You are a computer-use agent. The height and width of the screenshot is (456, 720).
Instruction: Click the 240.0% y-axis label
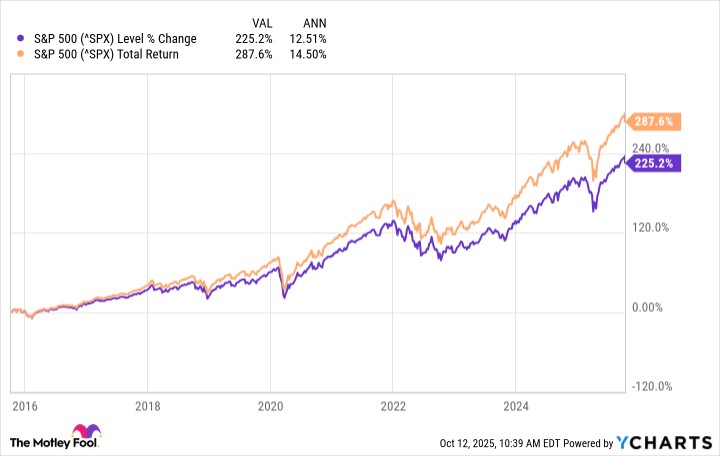650,147
